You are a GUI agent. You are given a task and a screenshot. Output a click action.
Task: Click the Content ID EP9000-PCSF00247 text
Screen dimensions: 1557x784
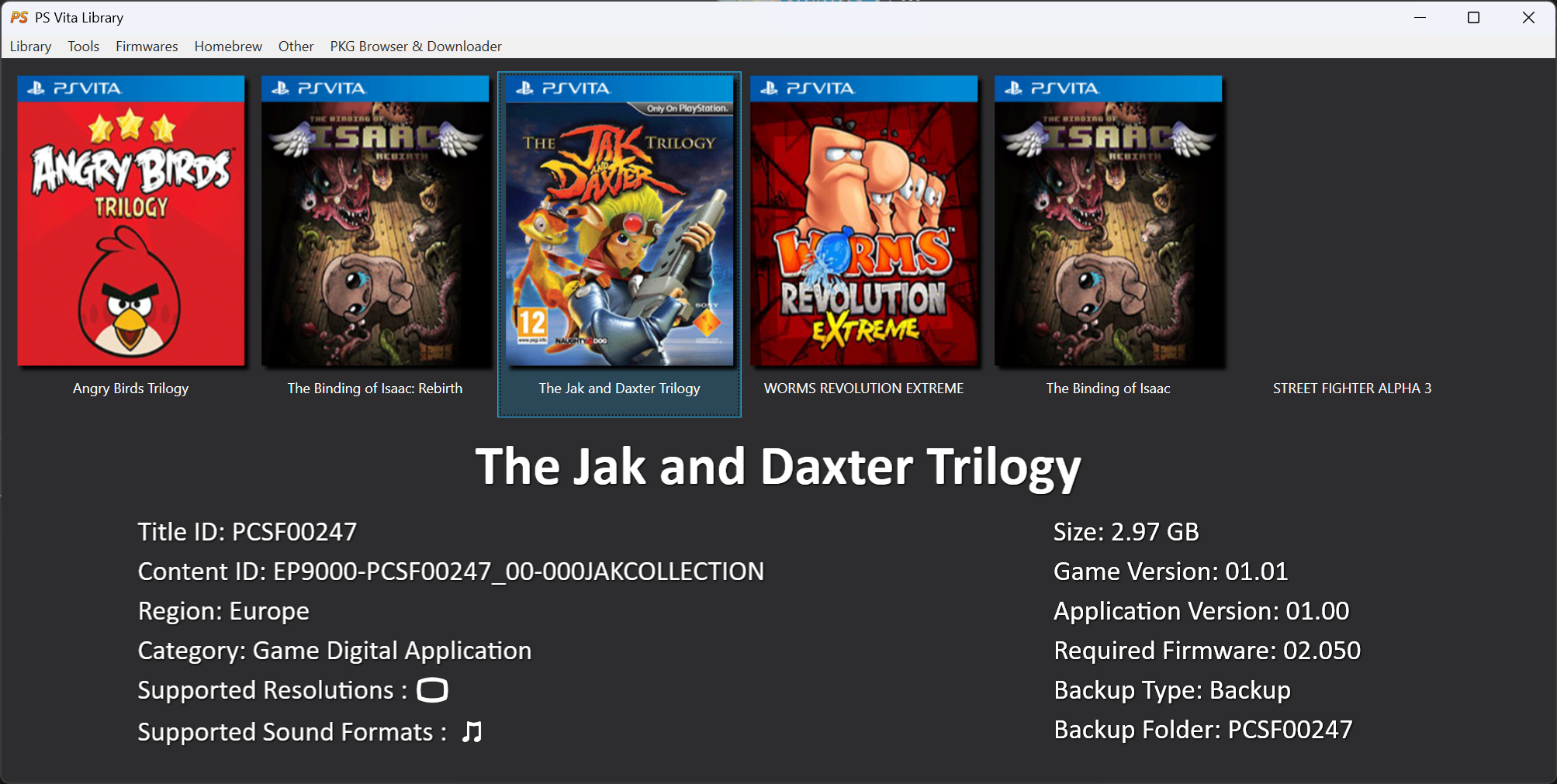pyautogui.click(x=451, y=572)
